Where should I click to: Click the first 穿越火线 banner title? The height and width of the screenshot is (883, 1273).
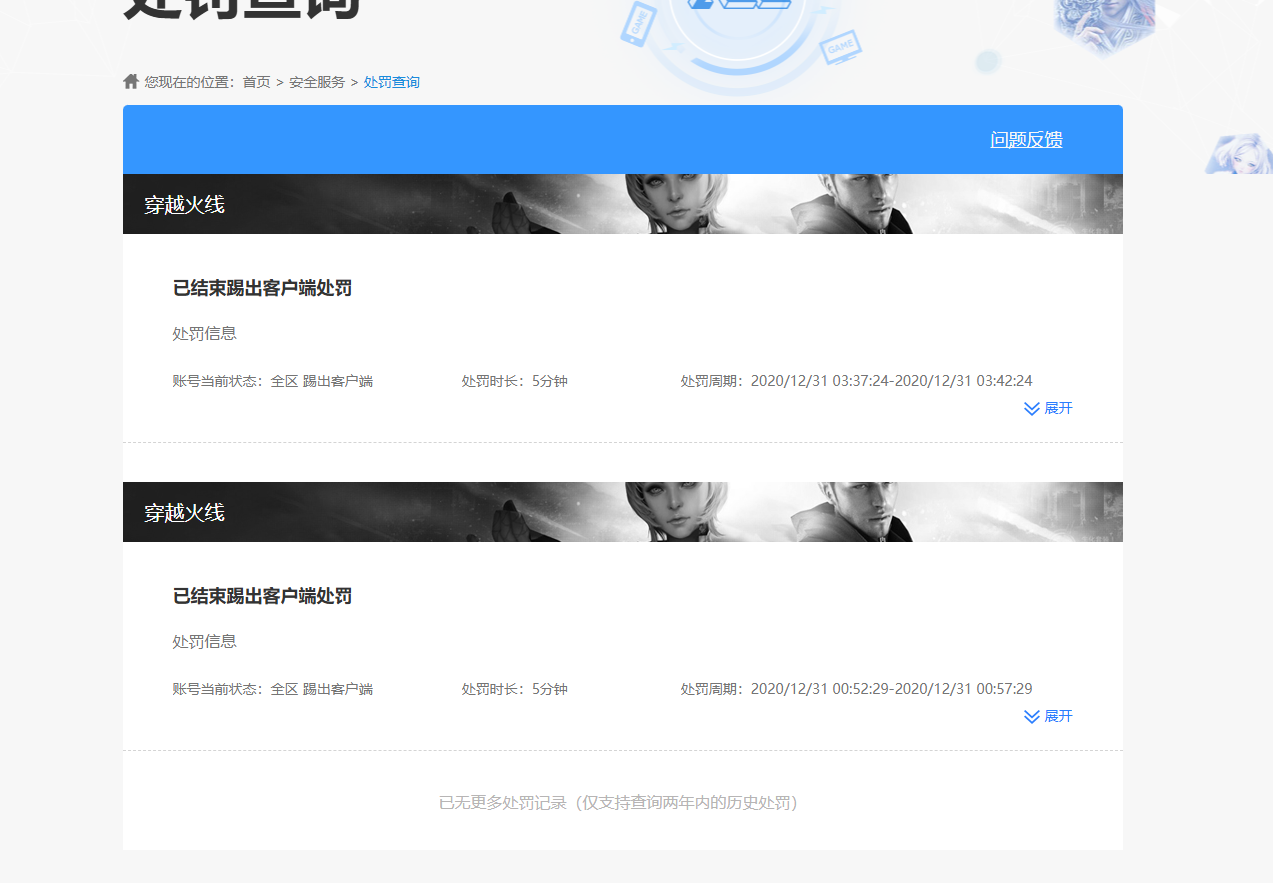pyautogui.click(x=184, y=205)
